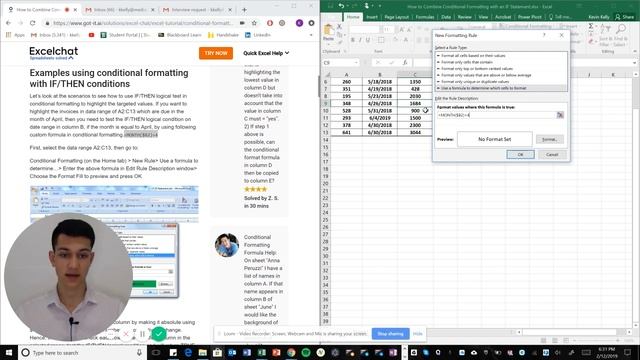Switch to the Gmail Inbox browser tab

pos(119,9)
